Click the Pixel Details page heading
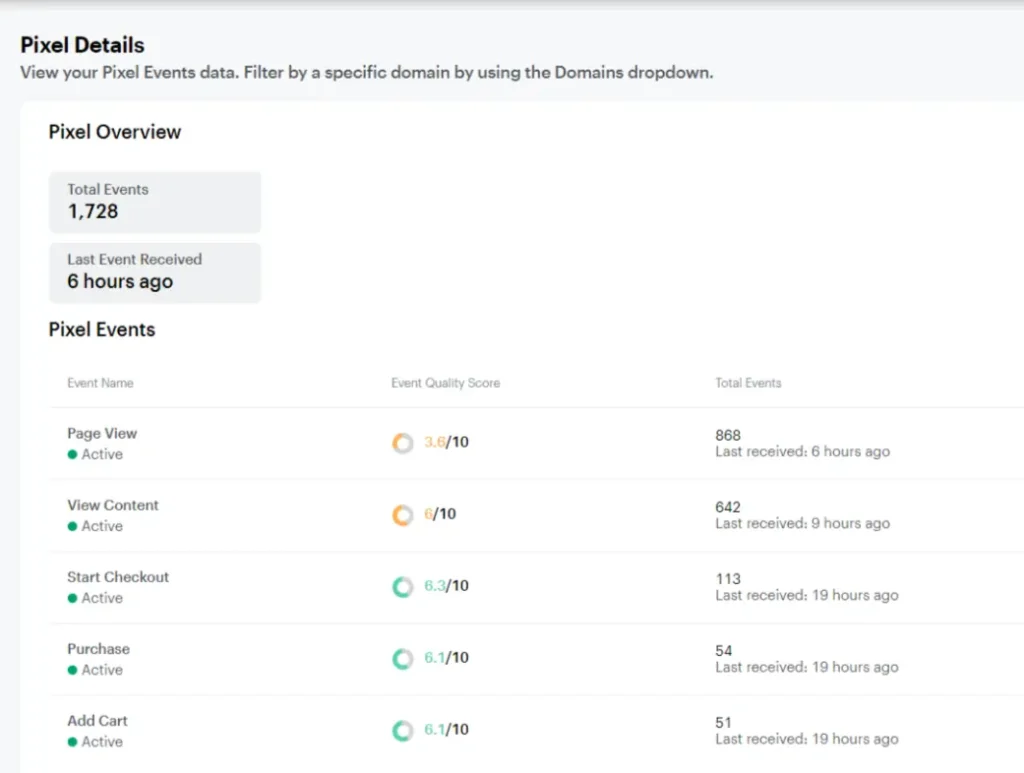The height and width of the screenshot is (773, 1024). pyautogui.click(x=82, y=45)
